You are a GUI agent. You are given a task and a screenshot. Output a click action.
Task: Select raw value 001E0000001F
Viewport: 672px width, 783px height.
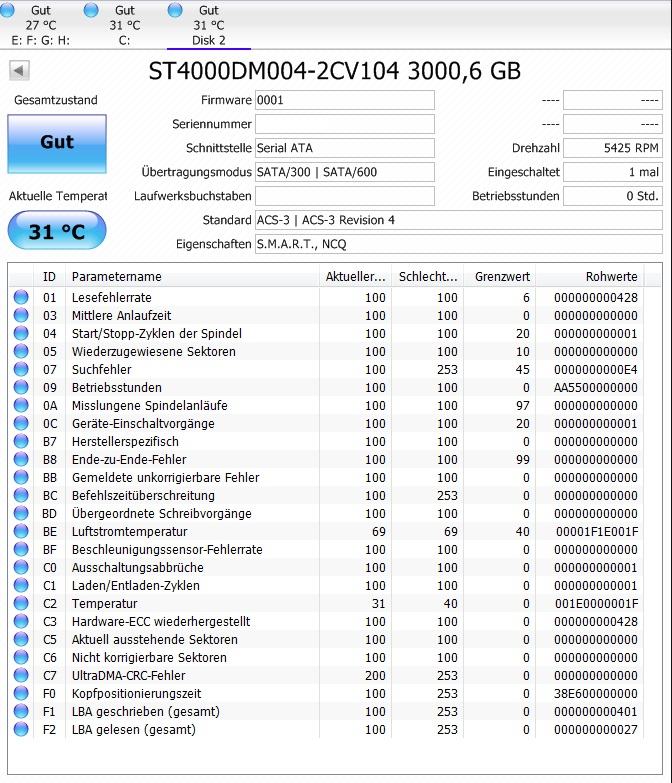click(597, 603)
